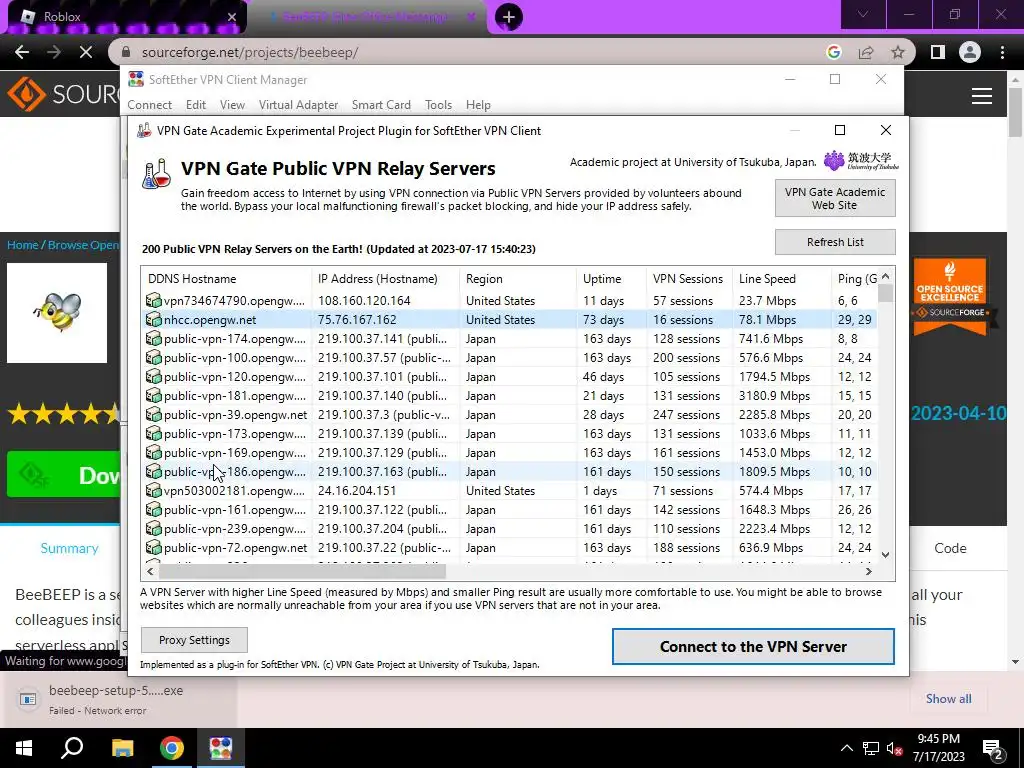Click Show all downloads link
This screenshot has width=1024, height=768.
(x=948, y=698)
